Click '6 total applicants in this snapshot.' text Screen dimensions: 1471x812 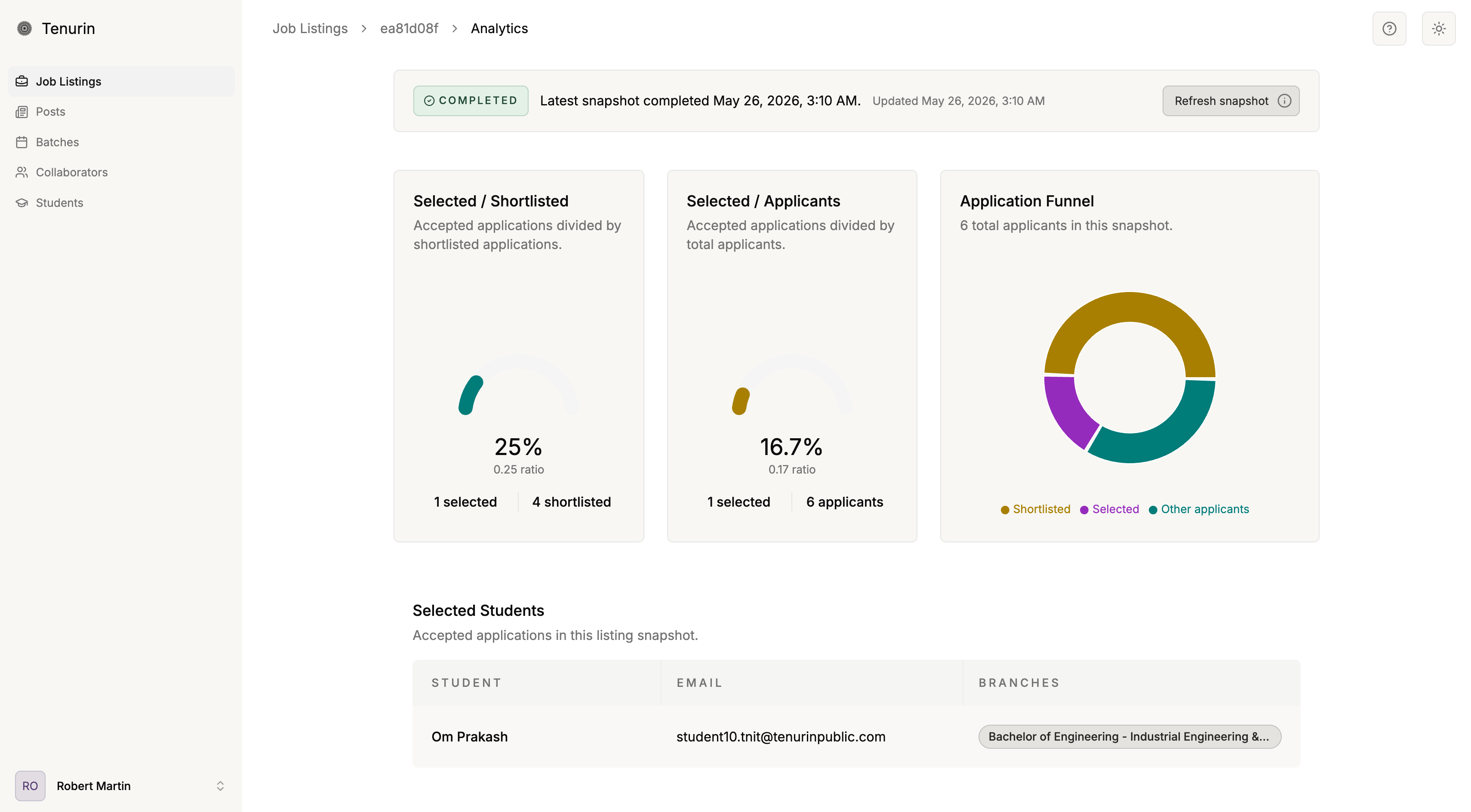coord(1066,225)
